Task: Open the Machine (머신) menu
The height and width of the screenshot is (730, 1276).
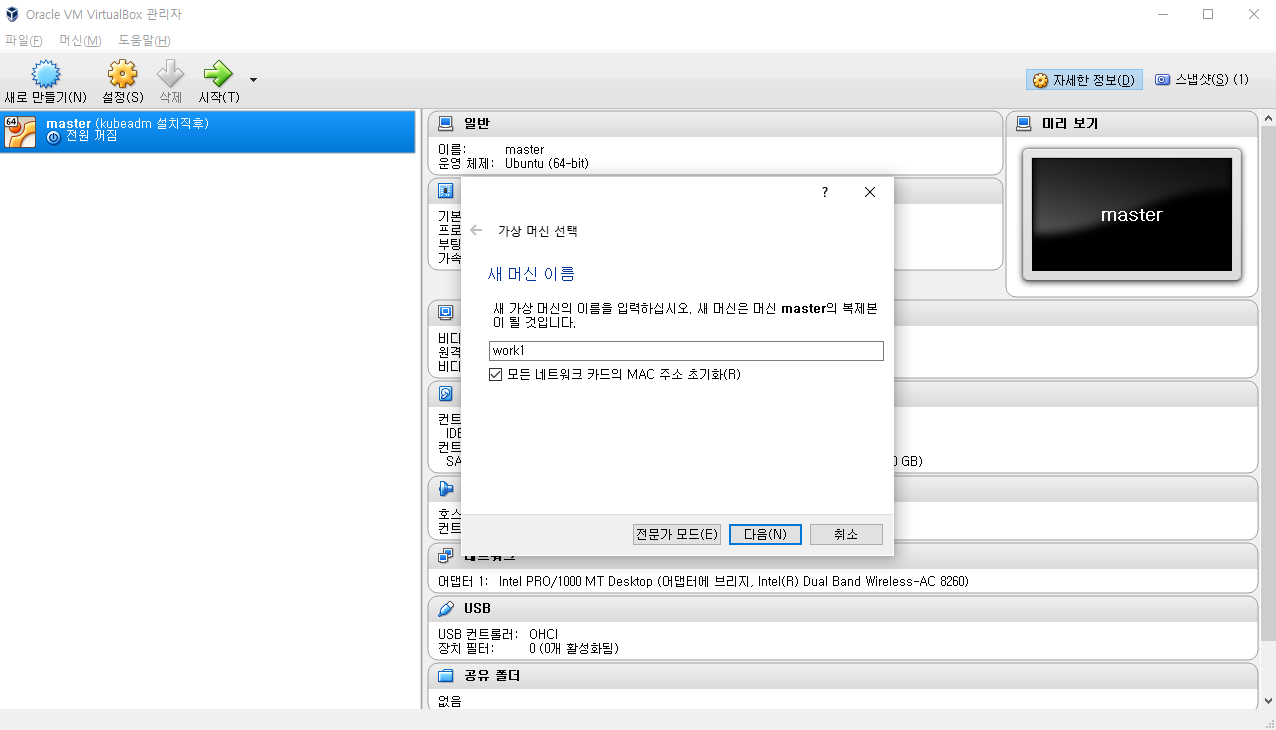Action: pos(80,40)
